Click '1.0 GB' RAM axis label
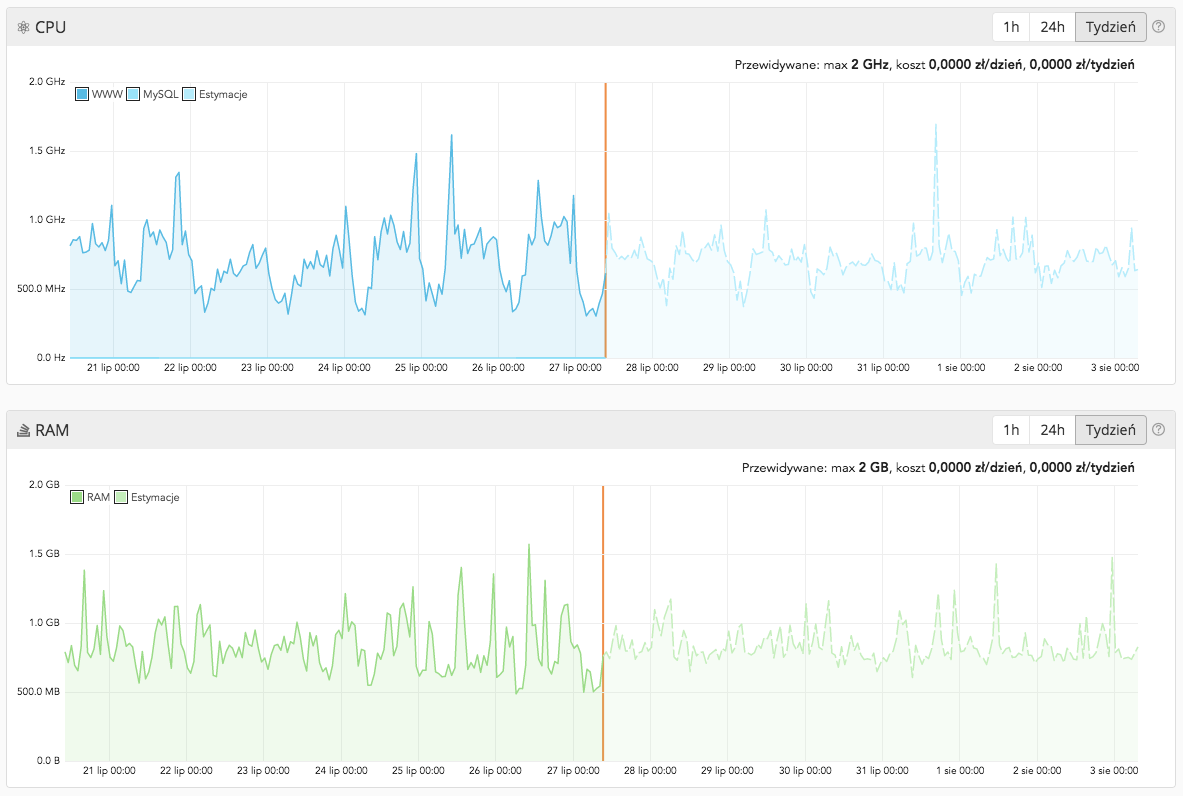Image resolution: width=1183 pixels, height=796 pixels. (x=44, y=622)
